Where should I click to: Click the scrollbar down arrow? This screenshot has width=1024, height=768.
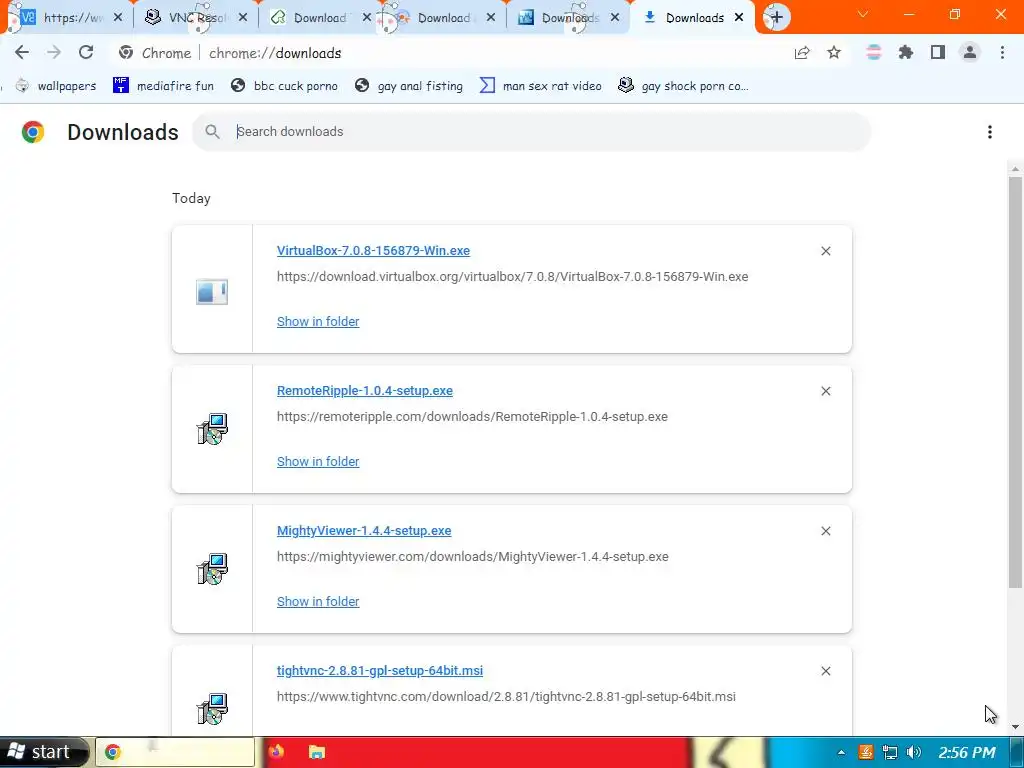pos(1015,727)
